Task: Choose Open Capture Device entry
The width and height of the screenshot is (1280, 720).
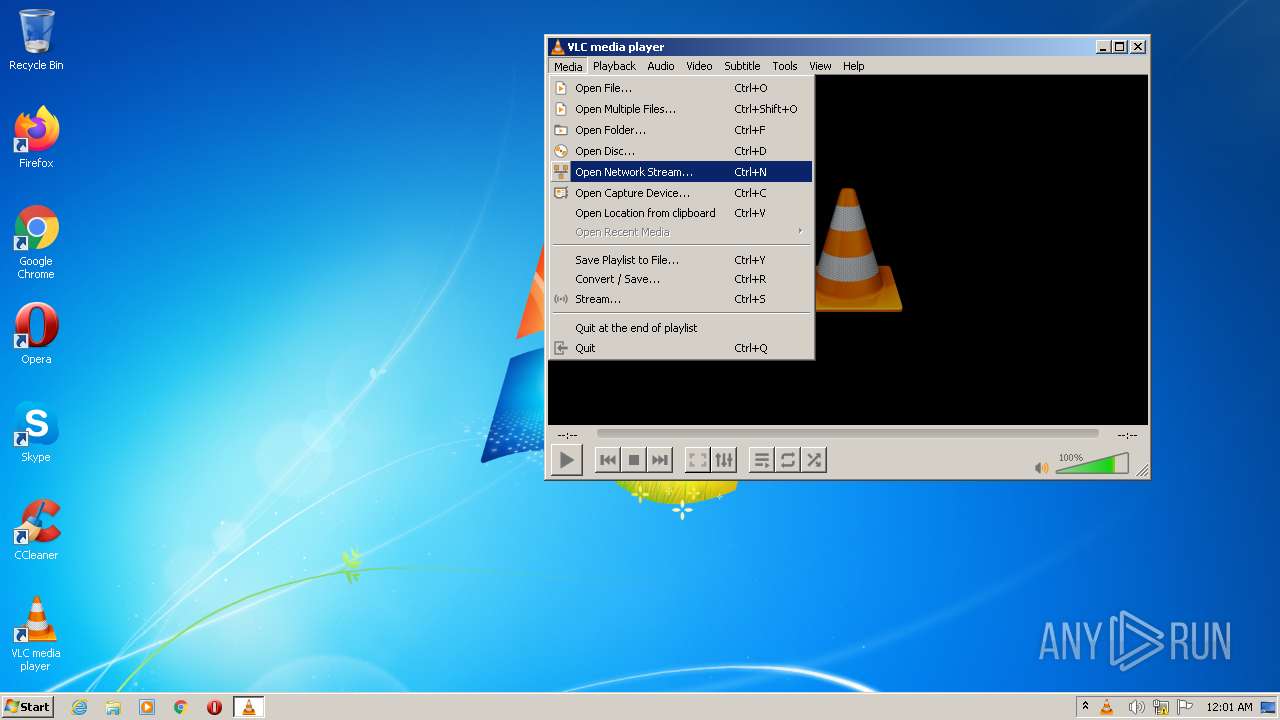Action: [x=681, y=193]
